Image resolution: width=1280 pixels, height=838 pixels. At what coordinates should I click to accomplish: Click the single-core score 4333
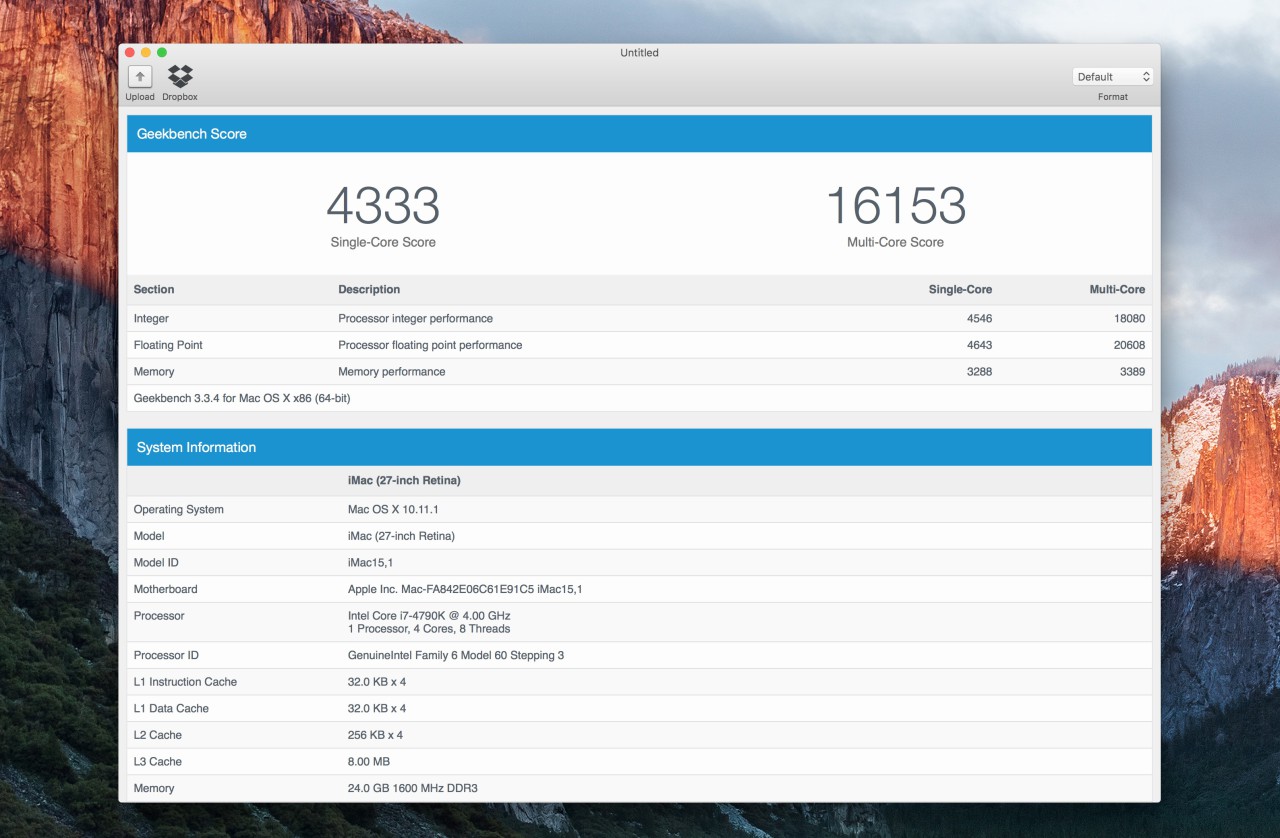pyautogui.click(x=383, y=206)
